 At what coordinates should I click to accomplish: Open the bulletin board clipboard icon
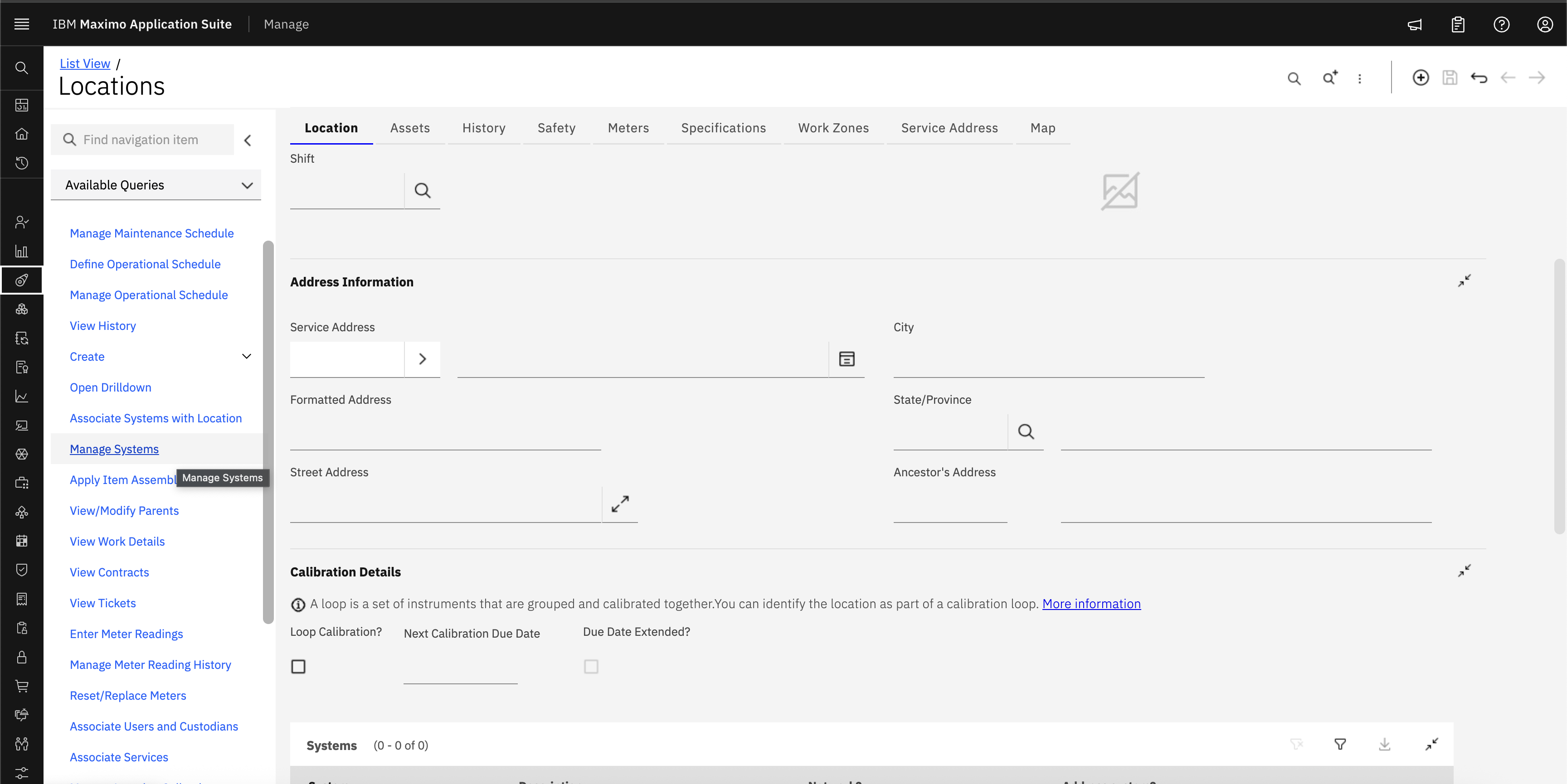(x=1458, y=24)
